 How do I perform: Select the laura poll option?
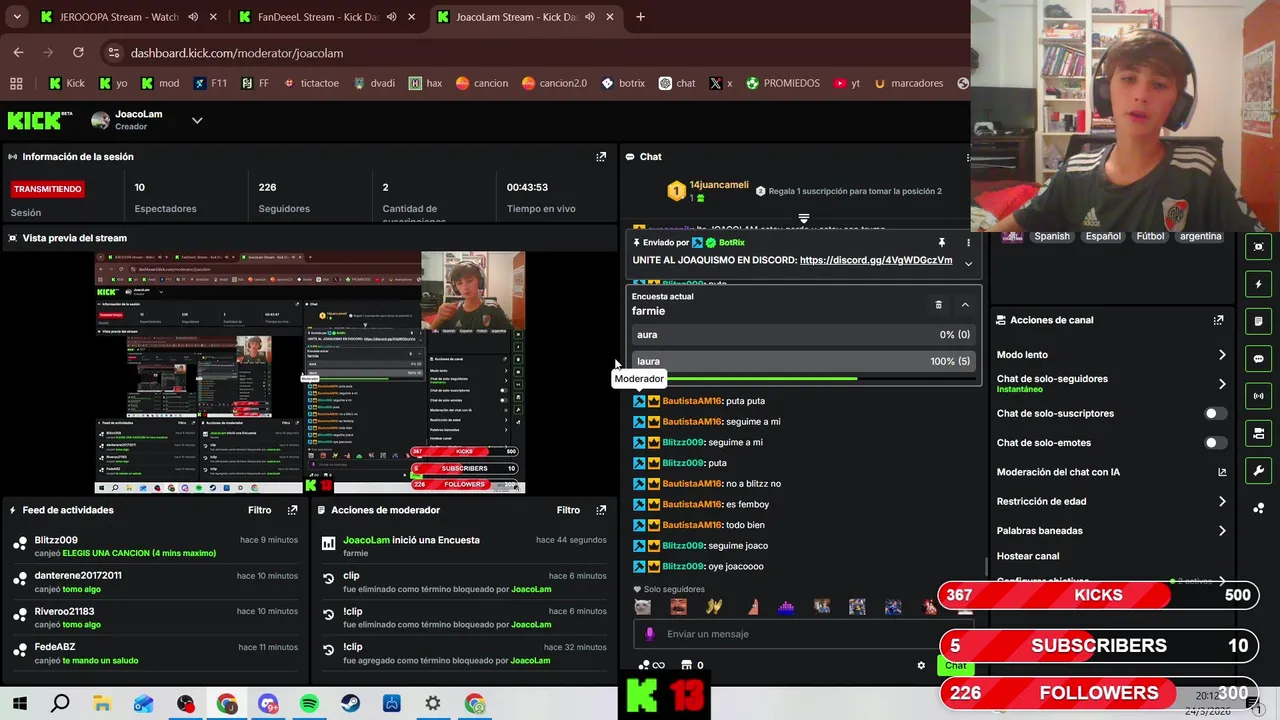(802, 361)
